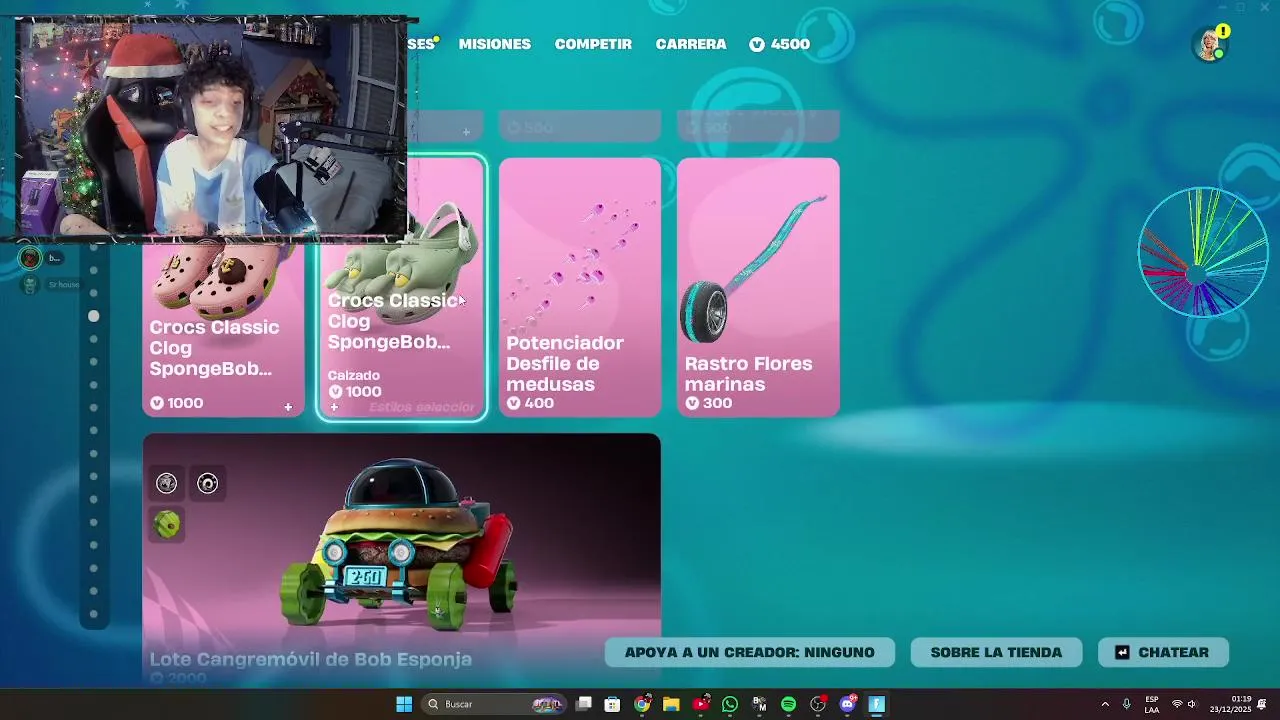This screenshot has width=1280, height=720.
Task: Open the Windows Start menu
Action: pos(404,704)
